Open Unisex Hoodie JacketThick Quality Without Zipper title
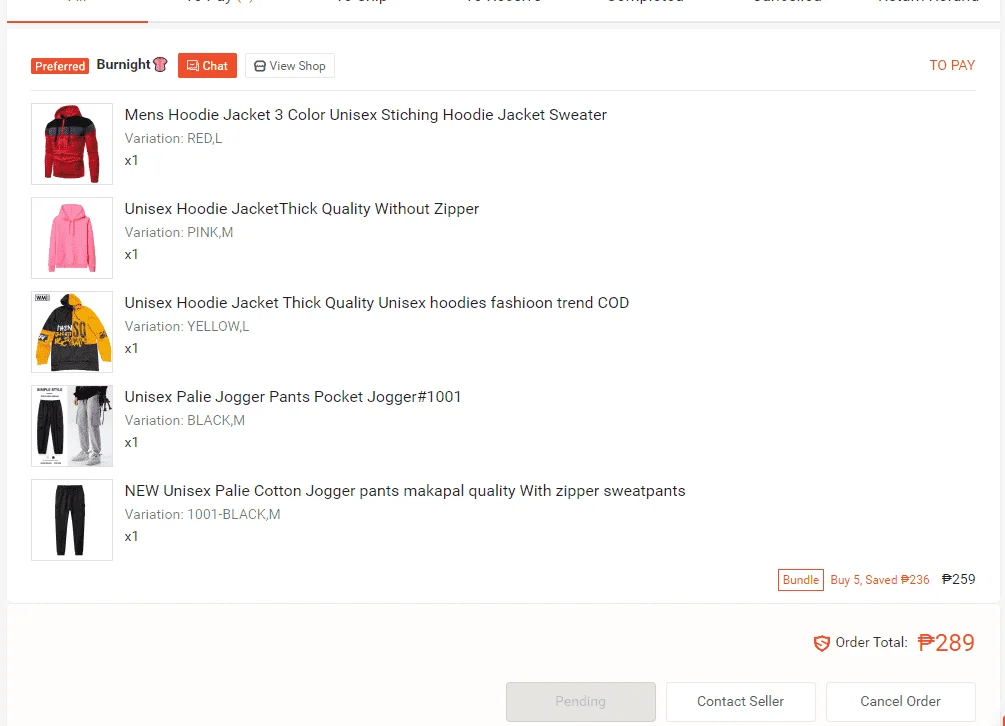The image size is (1005, 726). click(x=302, y=209)
